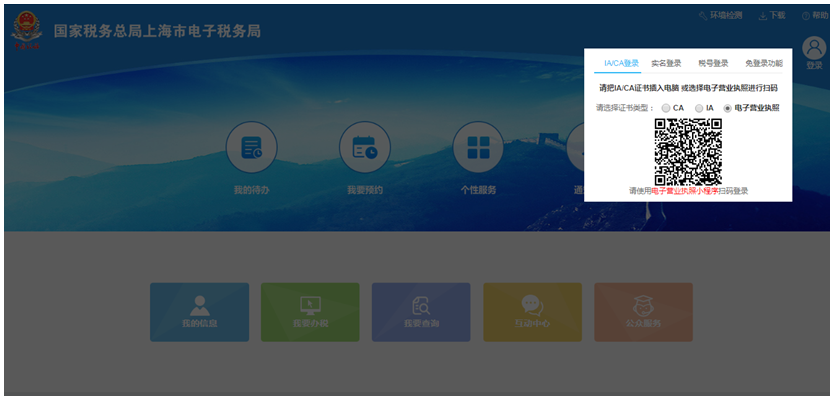Open the 我的信息 blue tile
834x399 pixels.
199,312
